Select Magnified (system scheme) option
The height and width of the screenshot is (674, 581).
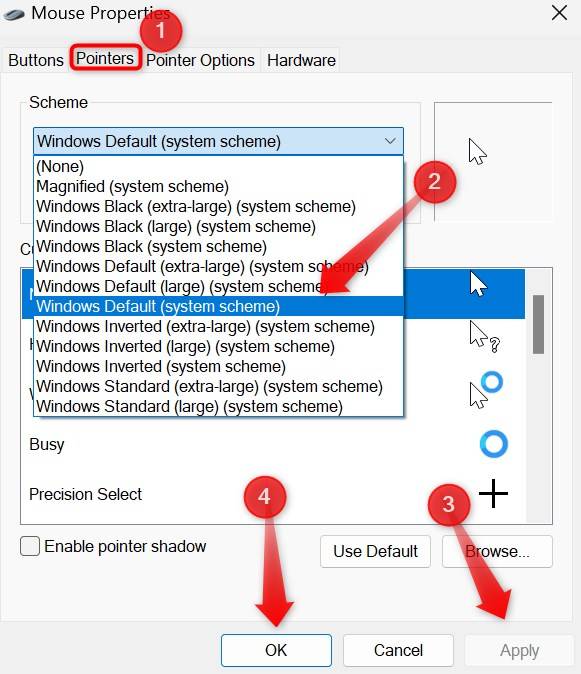[132, 187]
